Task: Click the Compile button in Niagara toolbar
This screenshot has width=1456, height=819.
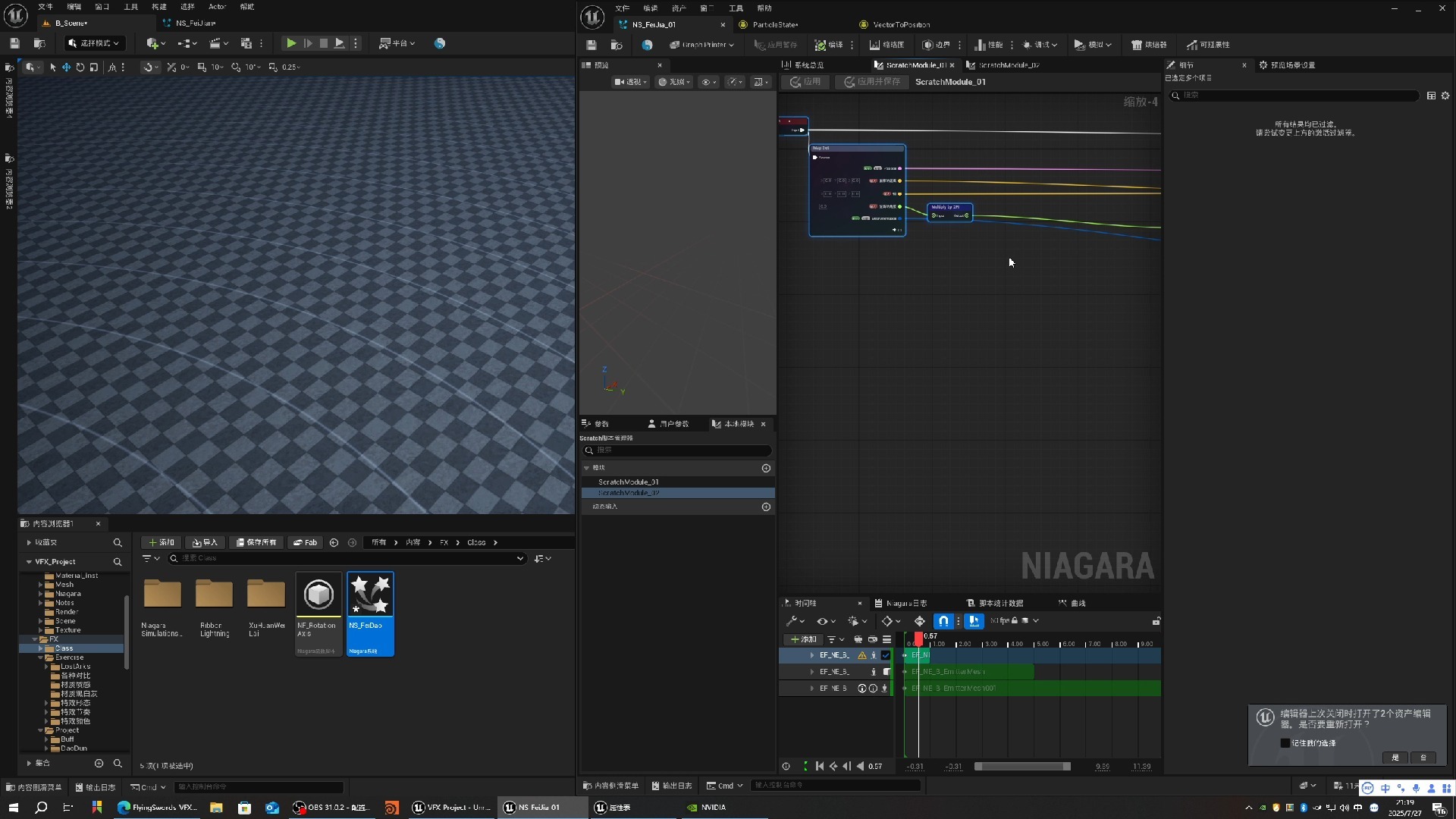Action: 828,45
